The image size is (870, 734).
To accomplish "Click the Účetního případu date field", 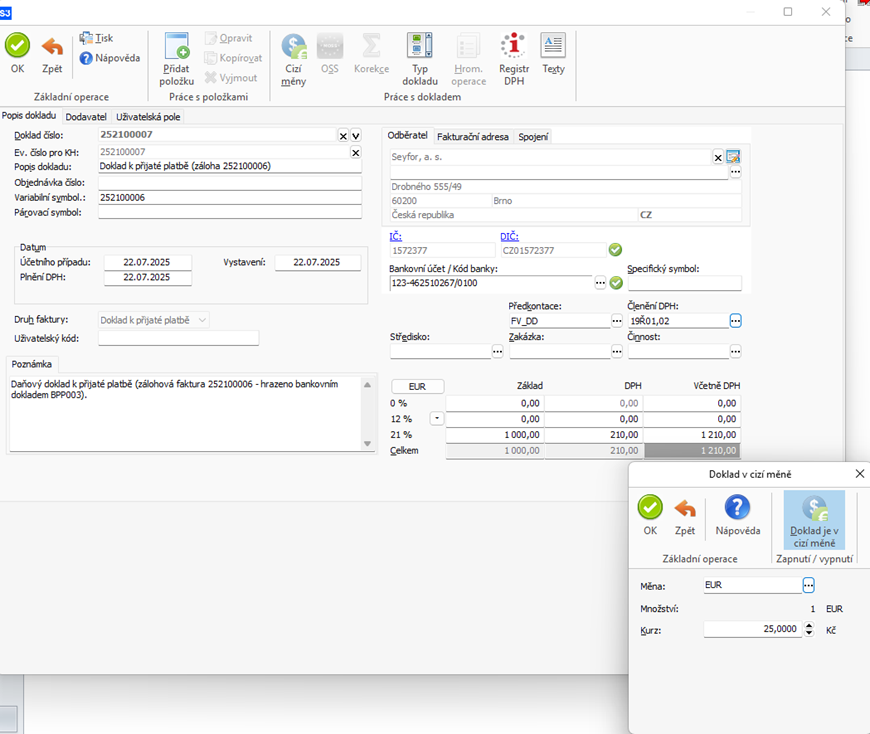I will click(148, 262).
